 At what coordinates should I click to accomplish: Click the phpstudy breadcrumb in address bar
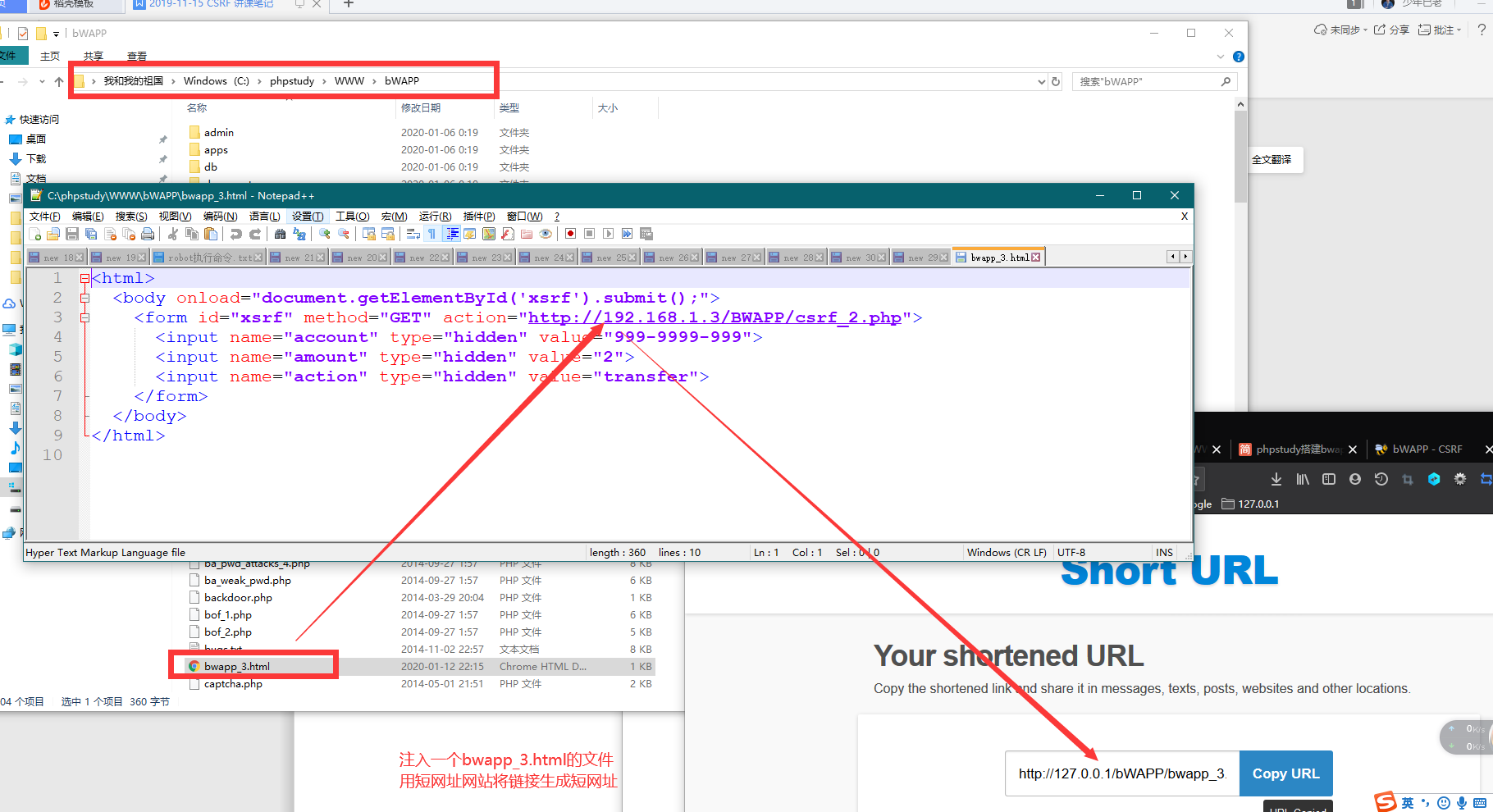pos(292,81)
